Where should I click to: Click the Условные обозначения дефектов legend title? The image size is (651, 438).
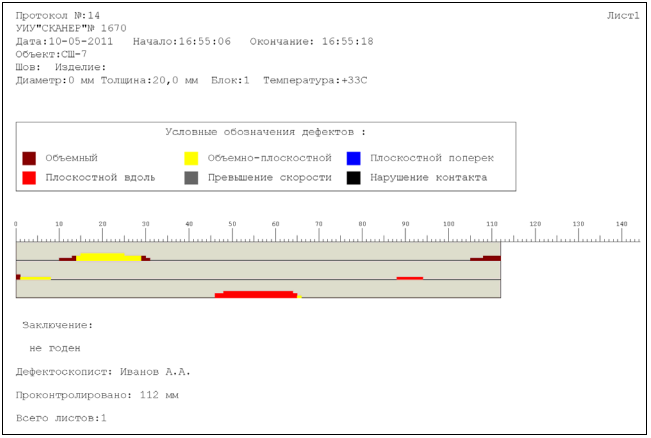[265, 132]
